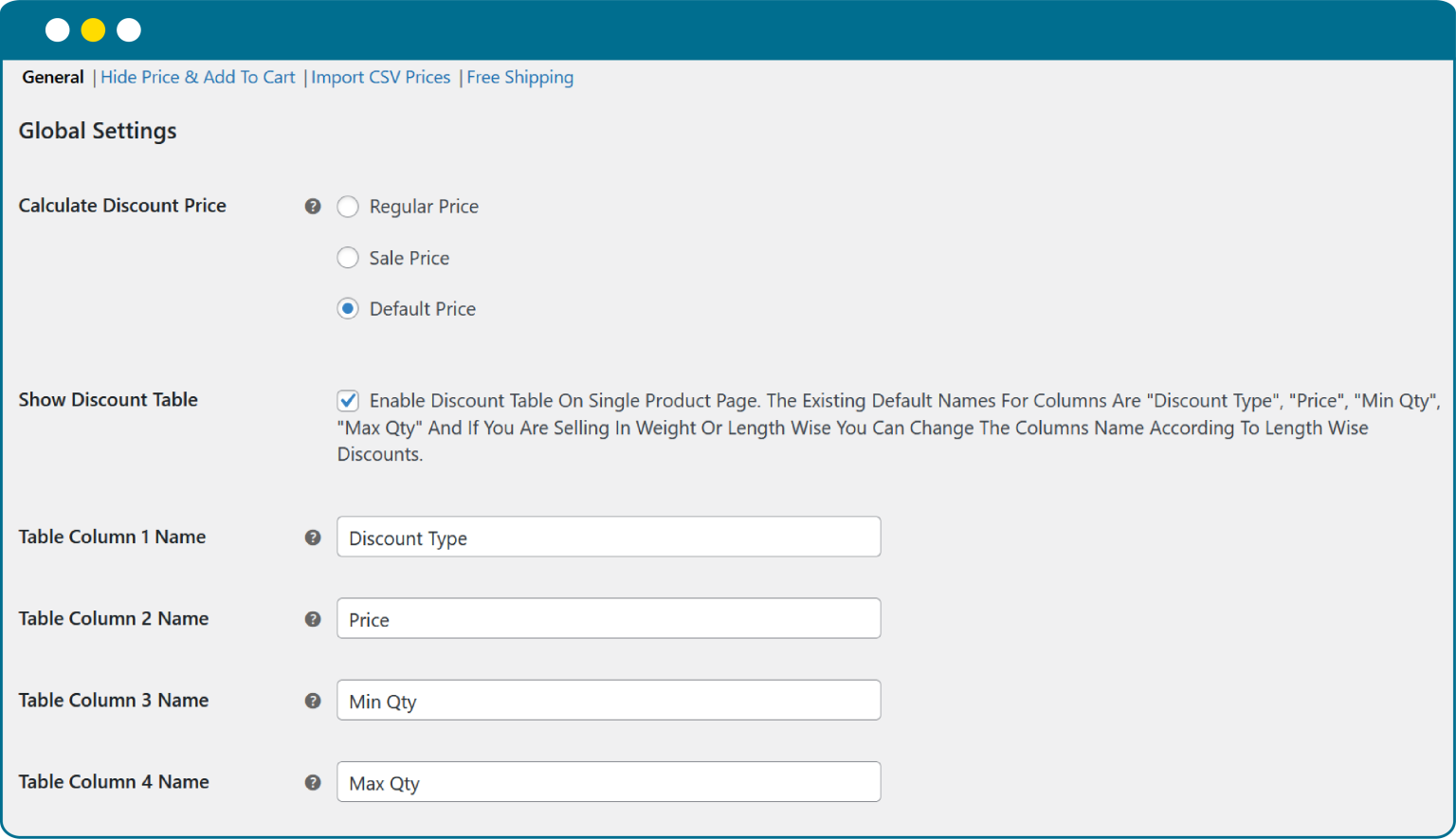Select the Regular Price radio option
Image resolution: width=1456 pixels, height=839 pixels.
click(348, 207)
